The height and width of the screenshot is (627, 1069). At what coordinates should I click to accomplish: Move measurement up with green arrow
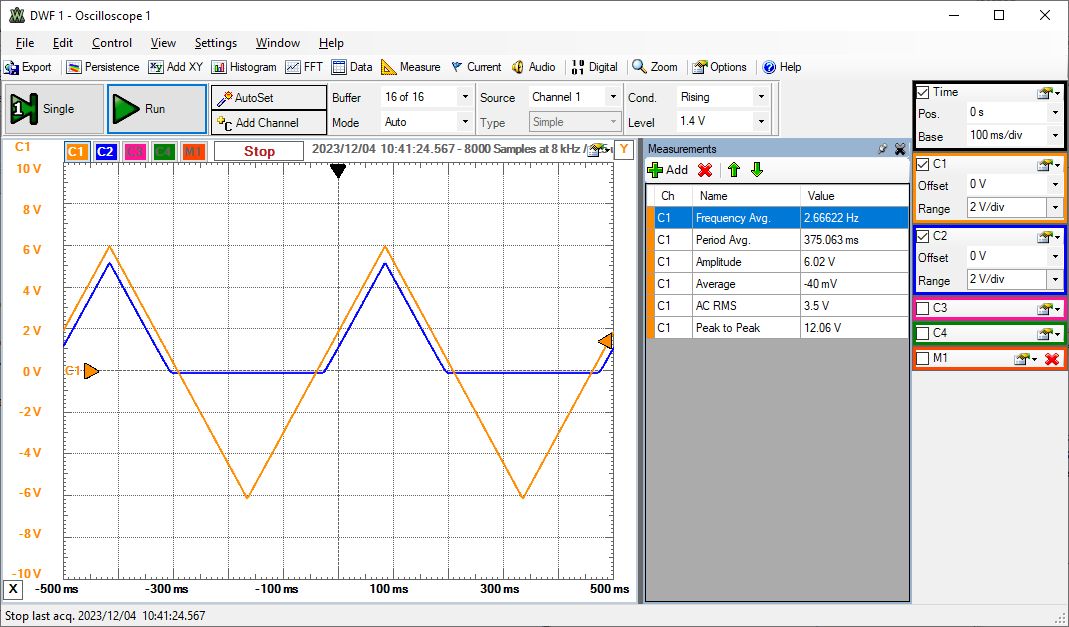tap(733, 170)
